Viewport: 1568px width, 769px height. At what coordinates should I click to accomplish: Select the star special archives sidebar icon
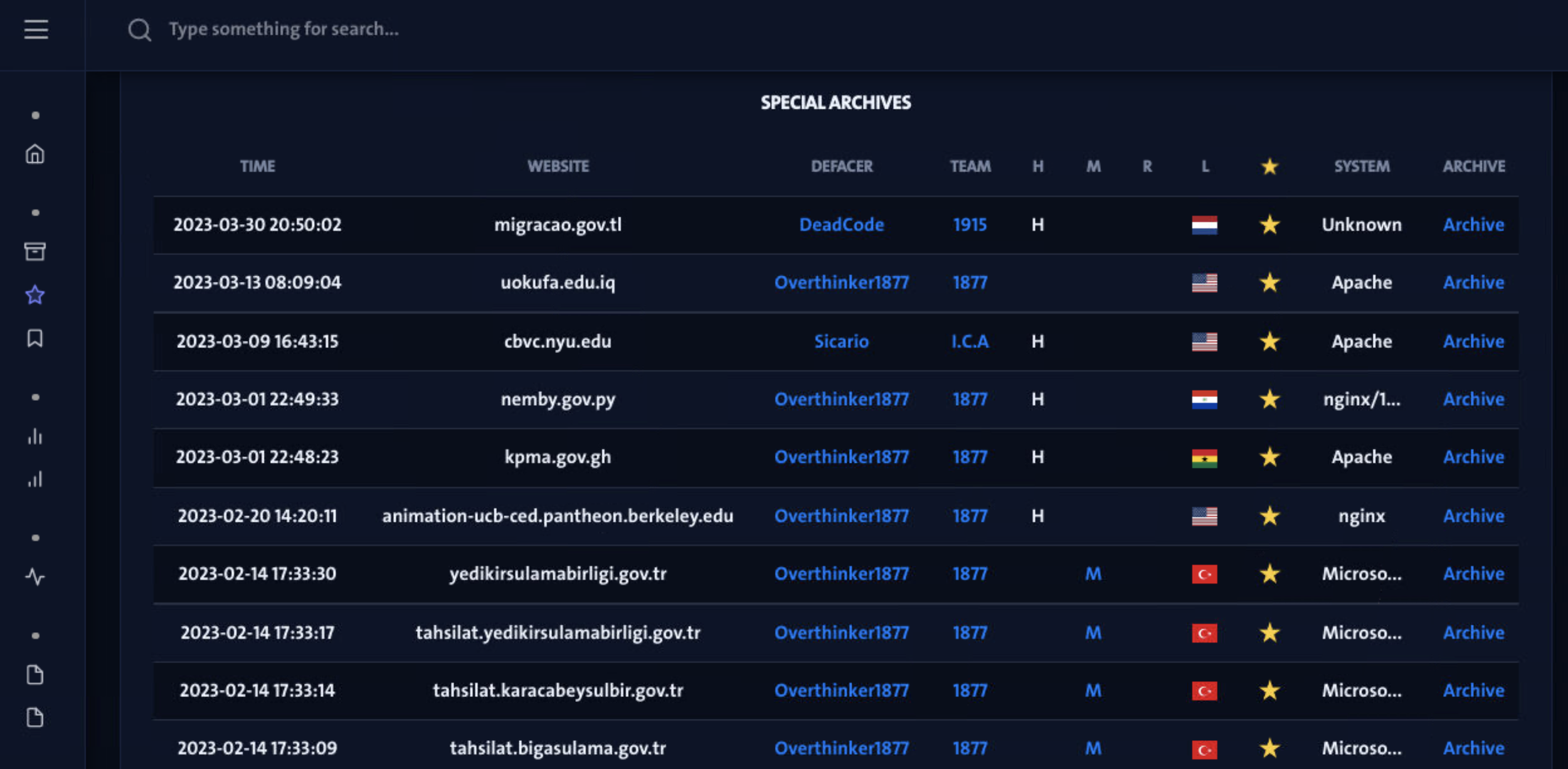click(35, 295)
